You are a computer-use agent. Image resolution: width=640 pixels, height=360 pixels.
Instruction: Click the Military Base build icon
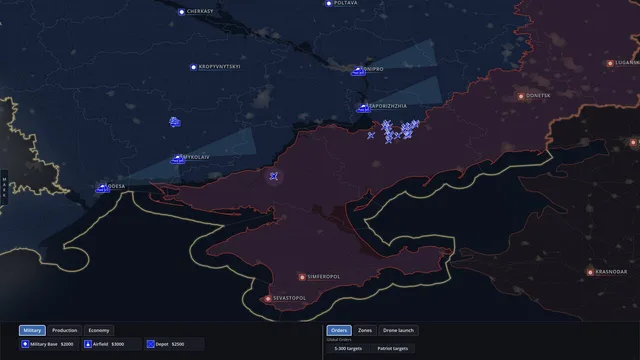(25, 344)
